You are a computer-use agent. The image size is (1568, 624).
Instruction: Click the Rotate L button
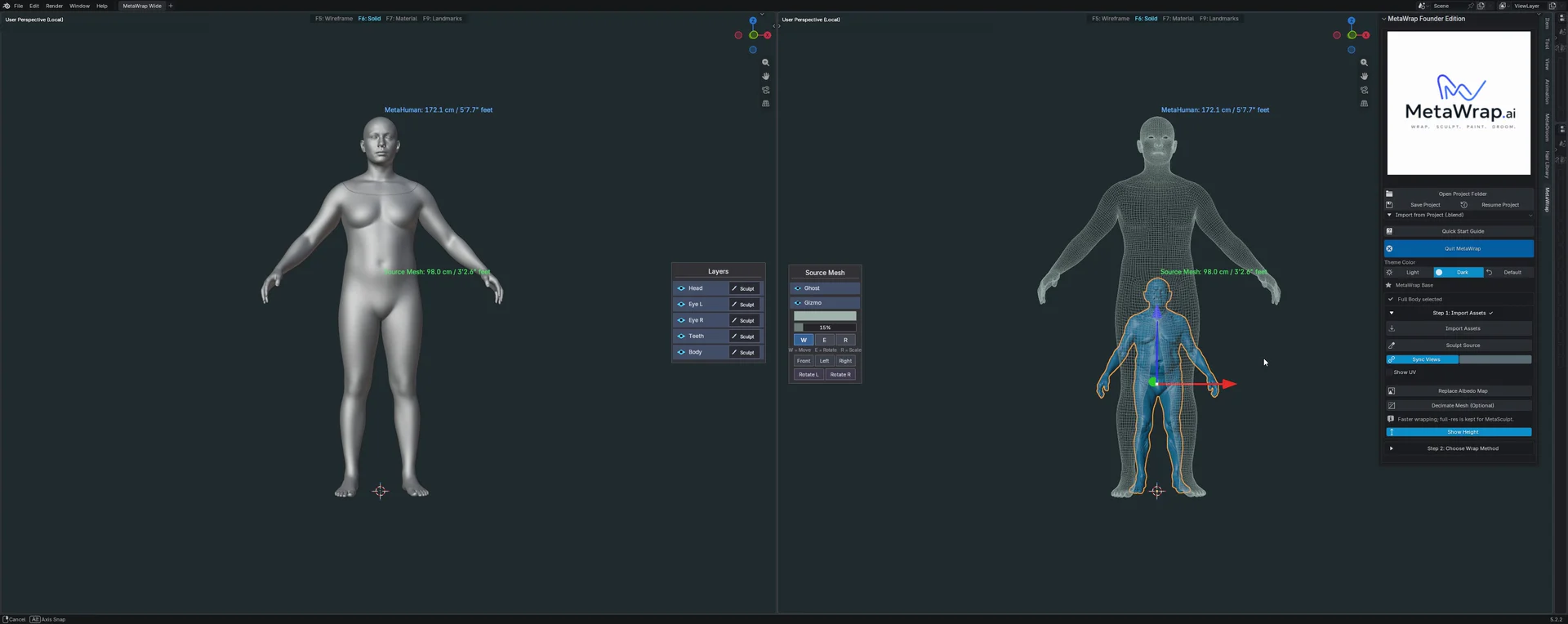tap(808, 374)
